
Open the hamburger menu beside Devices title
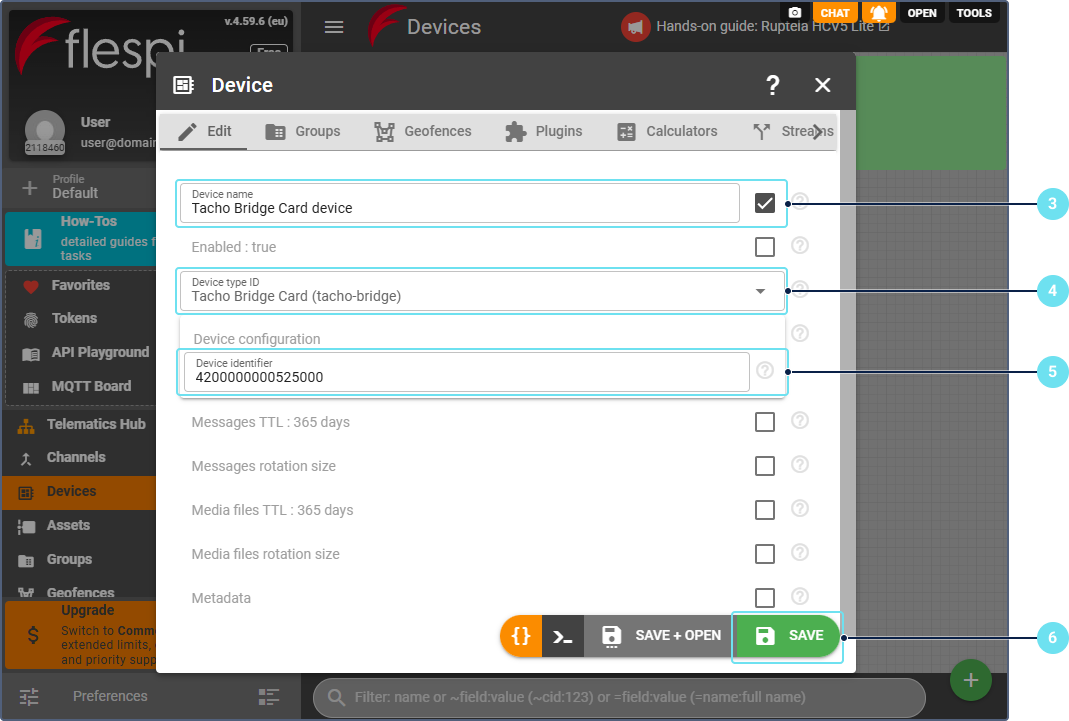(334, 27)
